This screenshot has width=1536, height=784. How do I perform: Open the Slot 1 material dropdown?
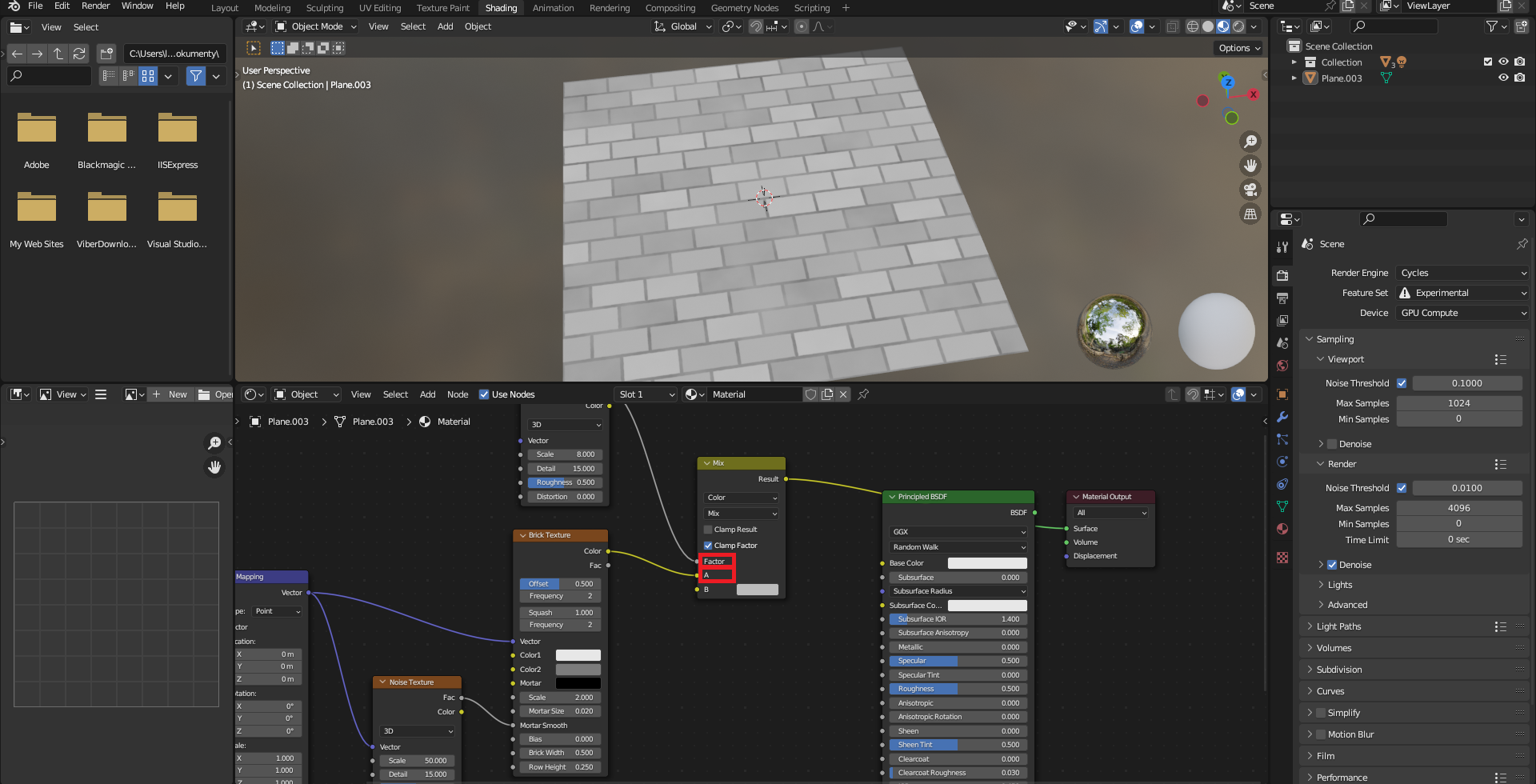point(646,394)
